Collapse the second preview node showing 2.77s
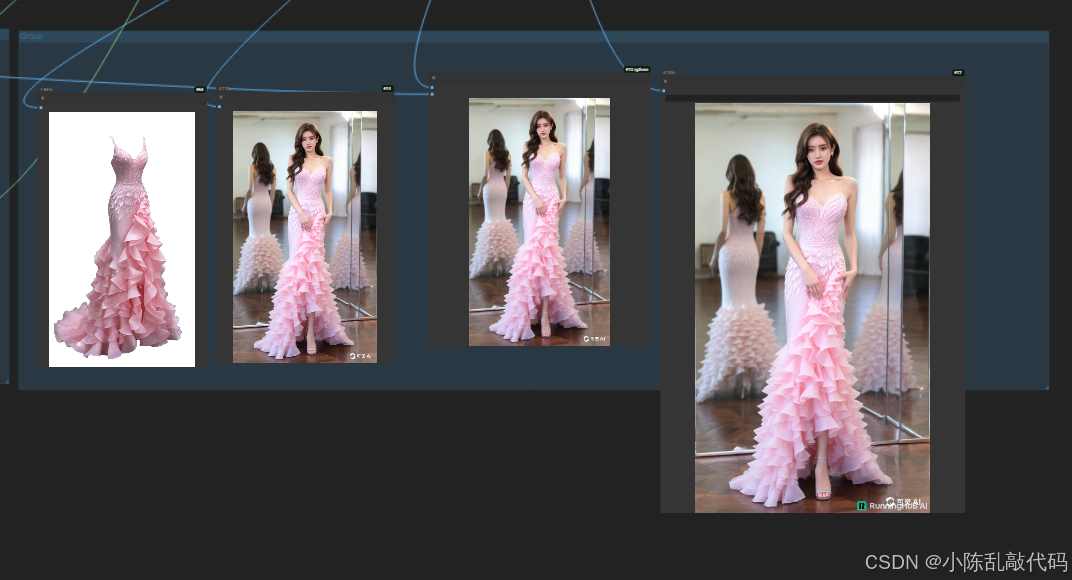The width and height of the screenshot is (1072, 580). click(221, 97)
